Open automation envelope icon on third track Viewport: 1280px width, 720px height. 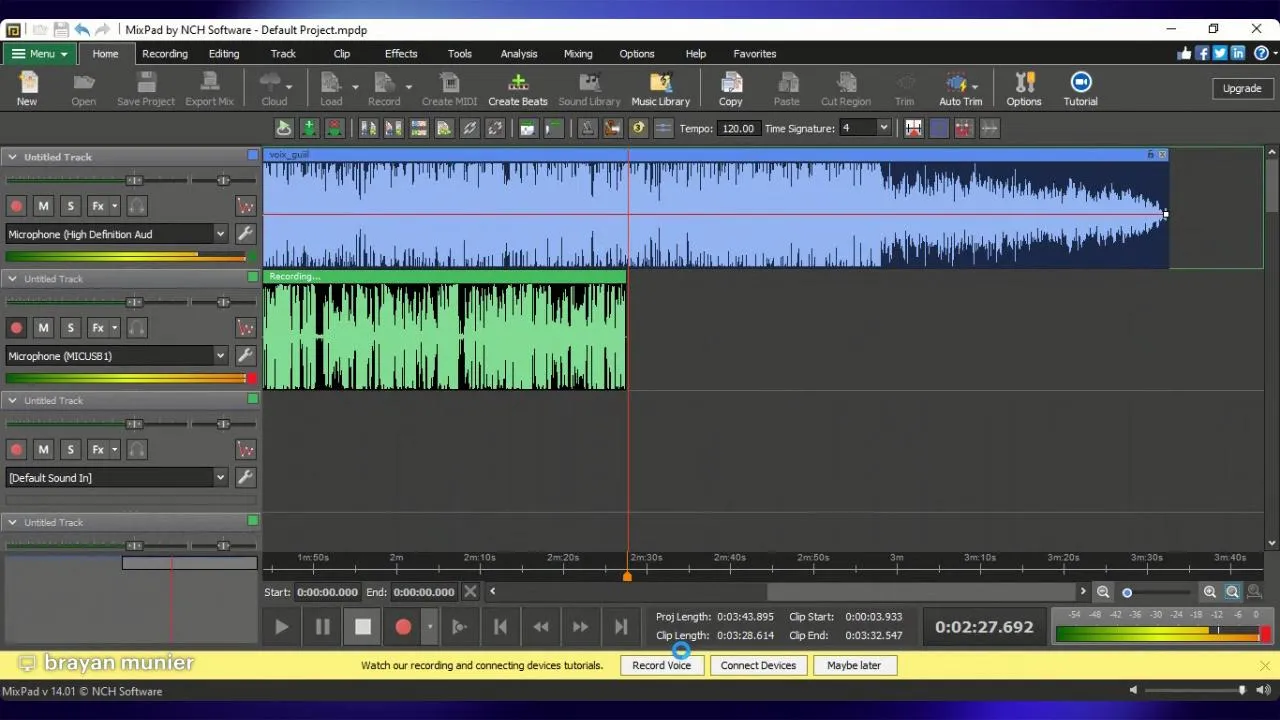(x=245, y=450)
